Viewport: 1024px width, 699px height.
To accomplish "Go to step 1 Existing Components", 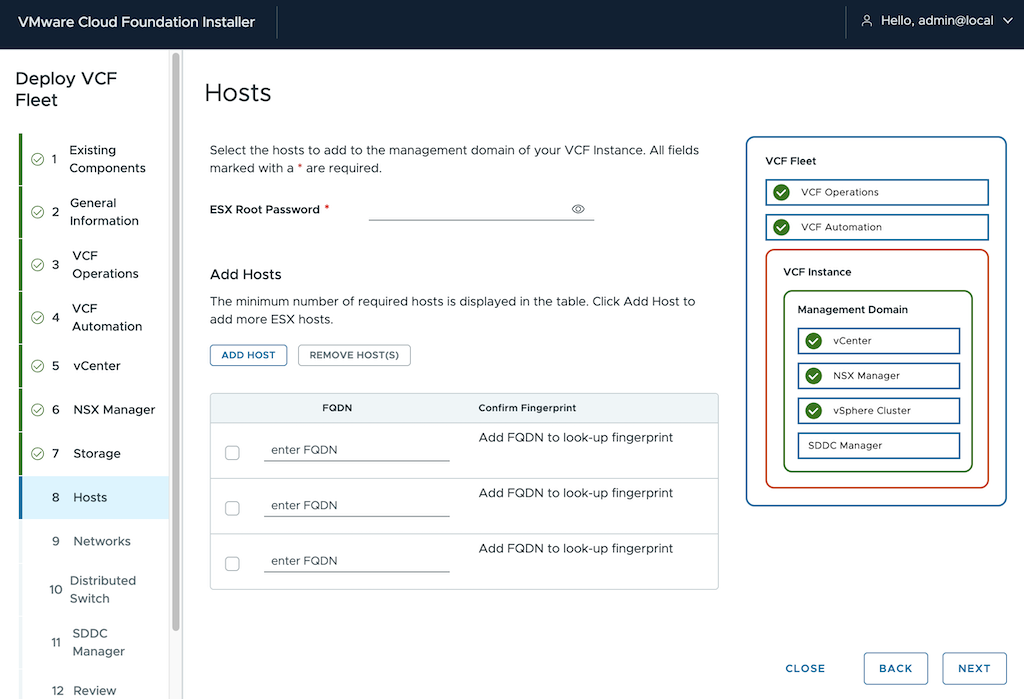I will pos(94,159).
